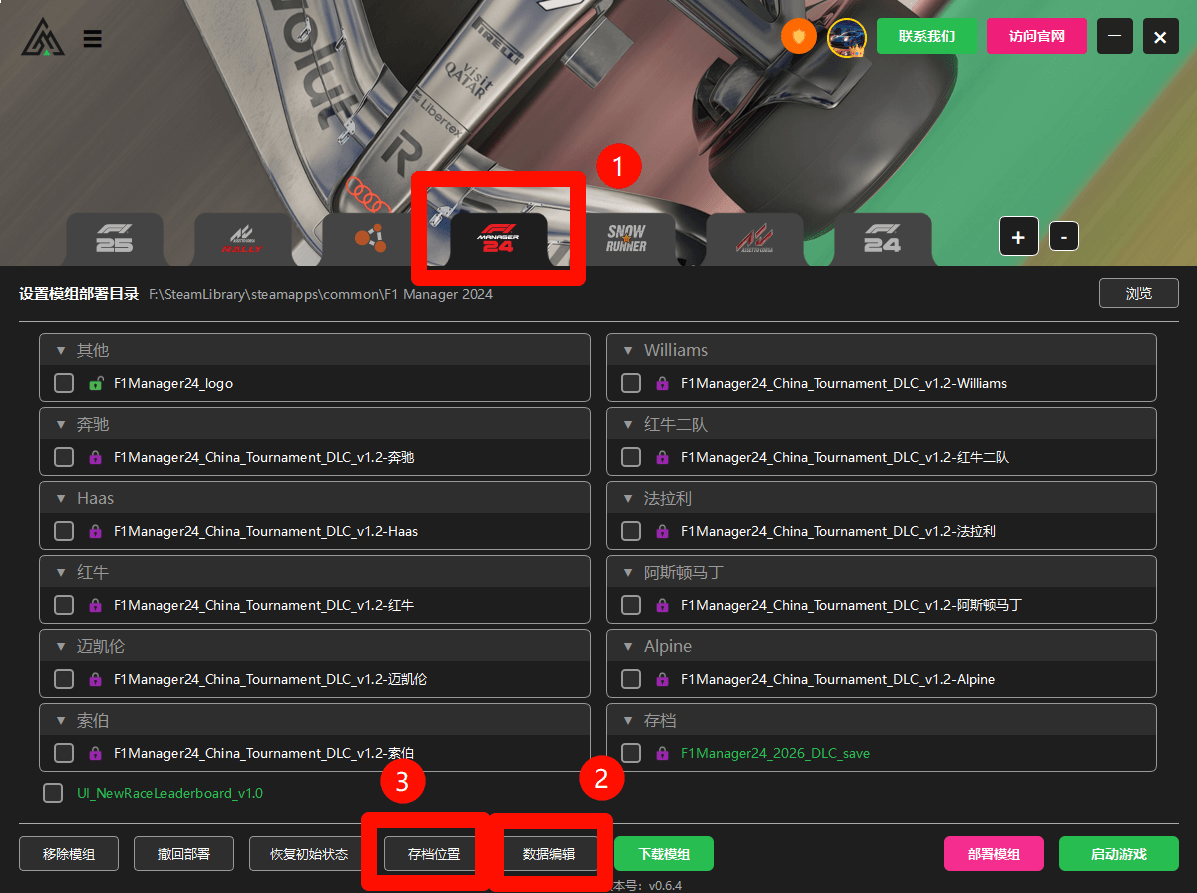Click purple lock icon of 迈凯伦 mod
The height and width of the screenshot is (893, 1197).
tap(95, 679)
